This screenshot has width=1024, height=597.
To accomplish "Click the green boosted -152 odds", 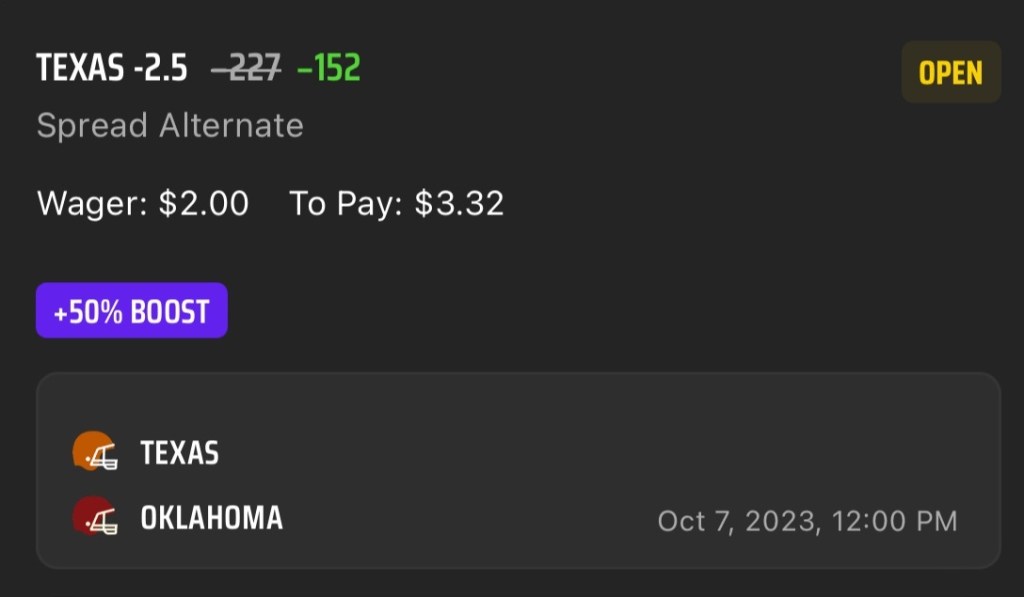I will (x=329, y=68).
